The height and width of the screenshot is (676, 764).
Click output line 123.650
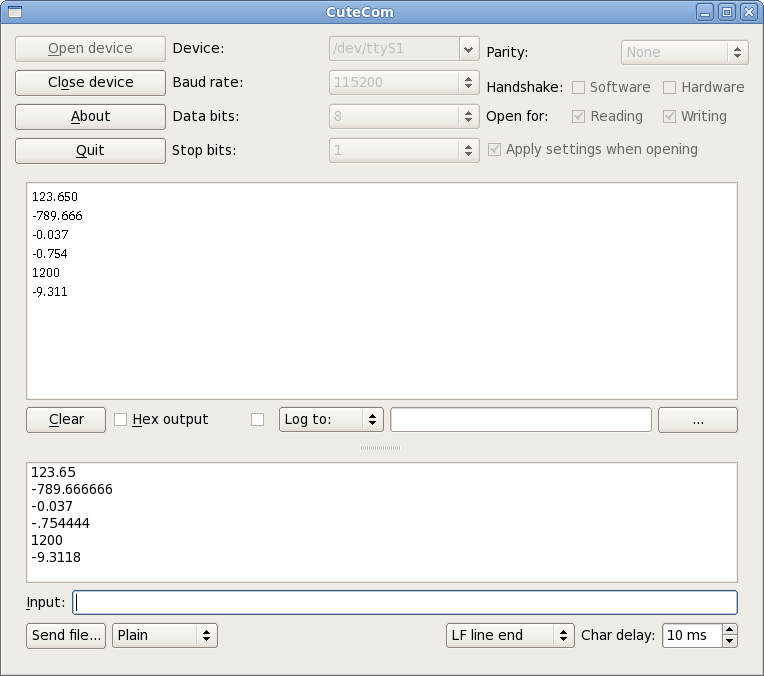point(55,197)
